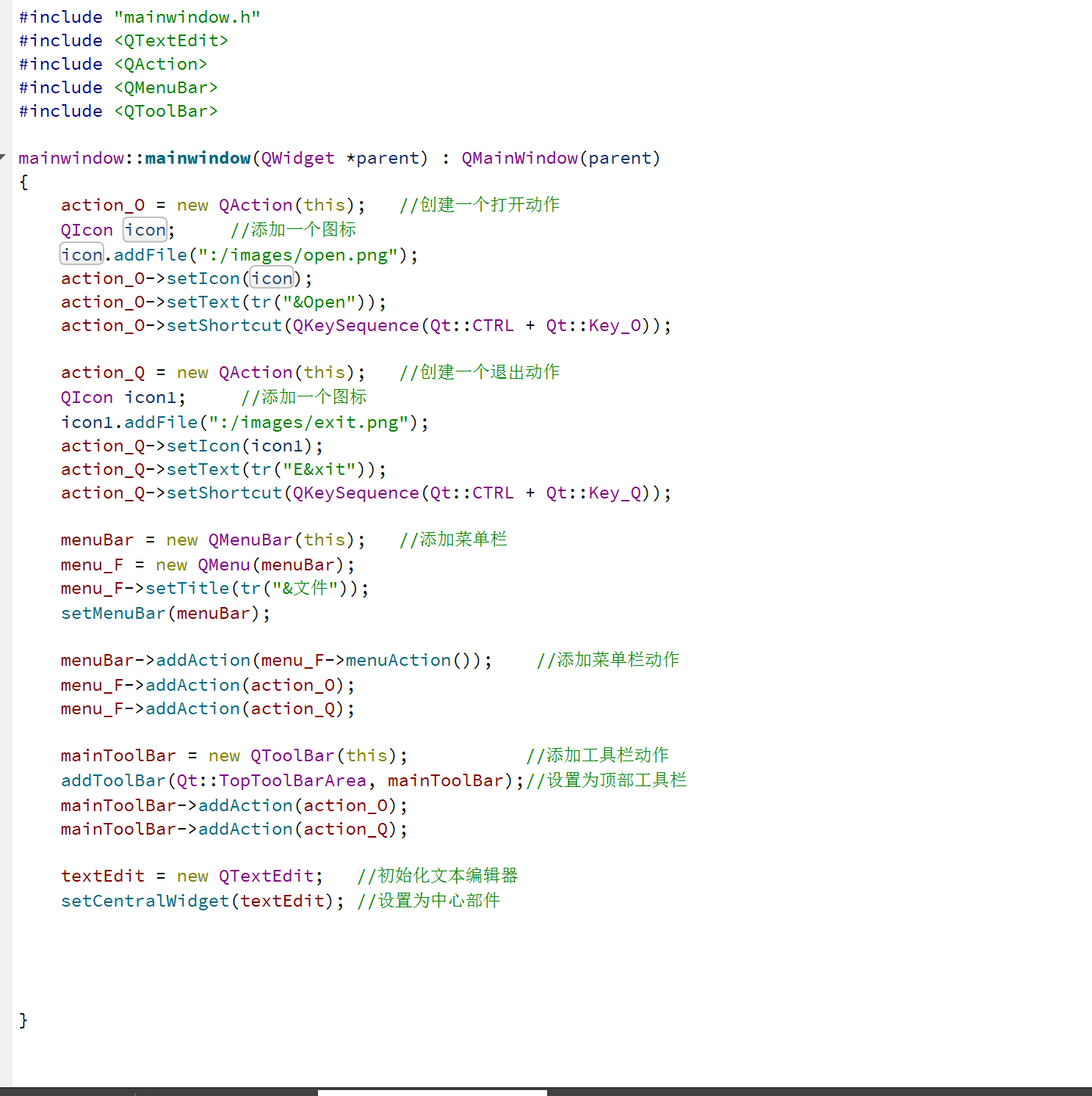Click the comment //设置为中心部件
This screenshot has height=1096, width=1092.
429,901
